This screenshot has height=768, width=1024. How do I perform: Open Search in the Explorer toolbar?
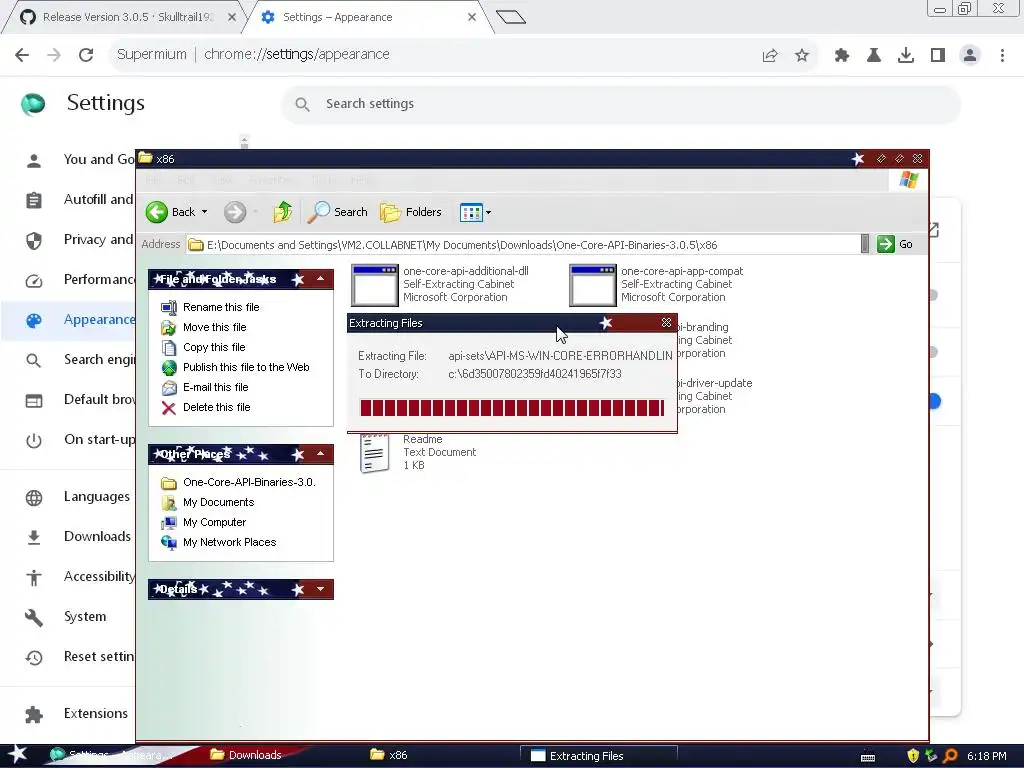(x=338, y=212)
